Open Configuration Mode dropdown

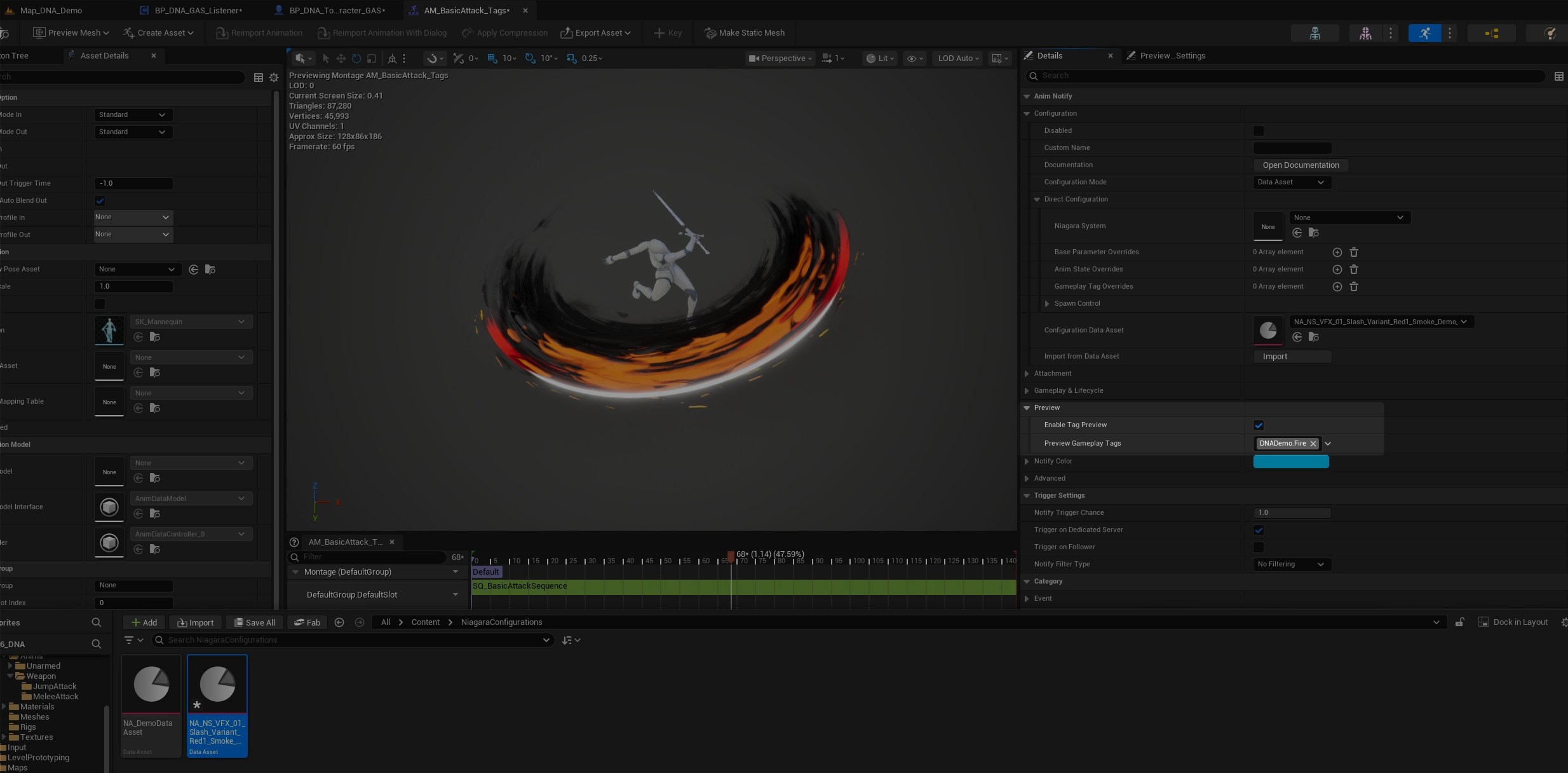1291,182
